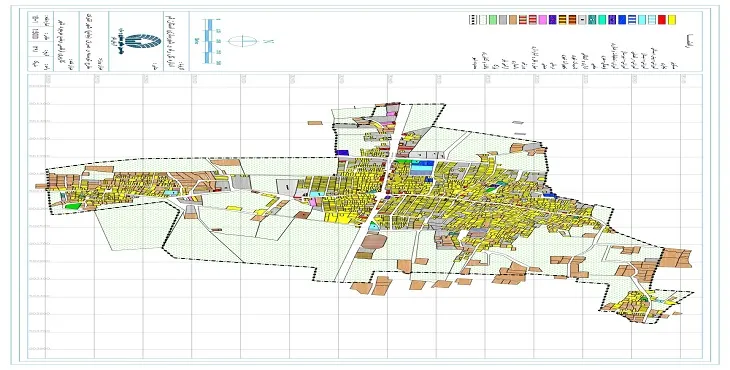Select the tan brown legend swatch
This screenshot has width=730, height=370.
point(513,20)
